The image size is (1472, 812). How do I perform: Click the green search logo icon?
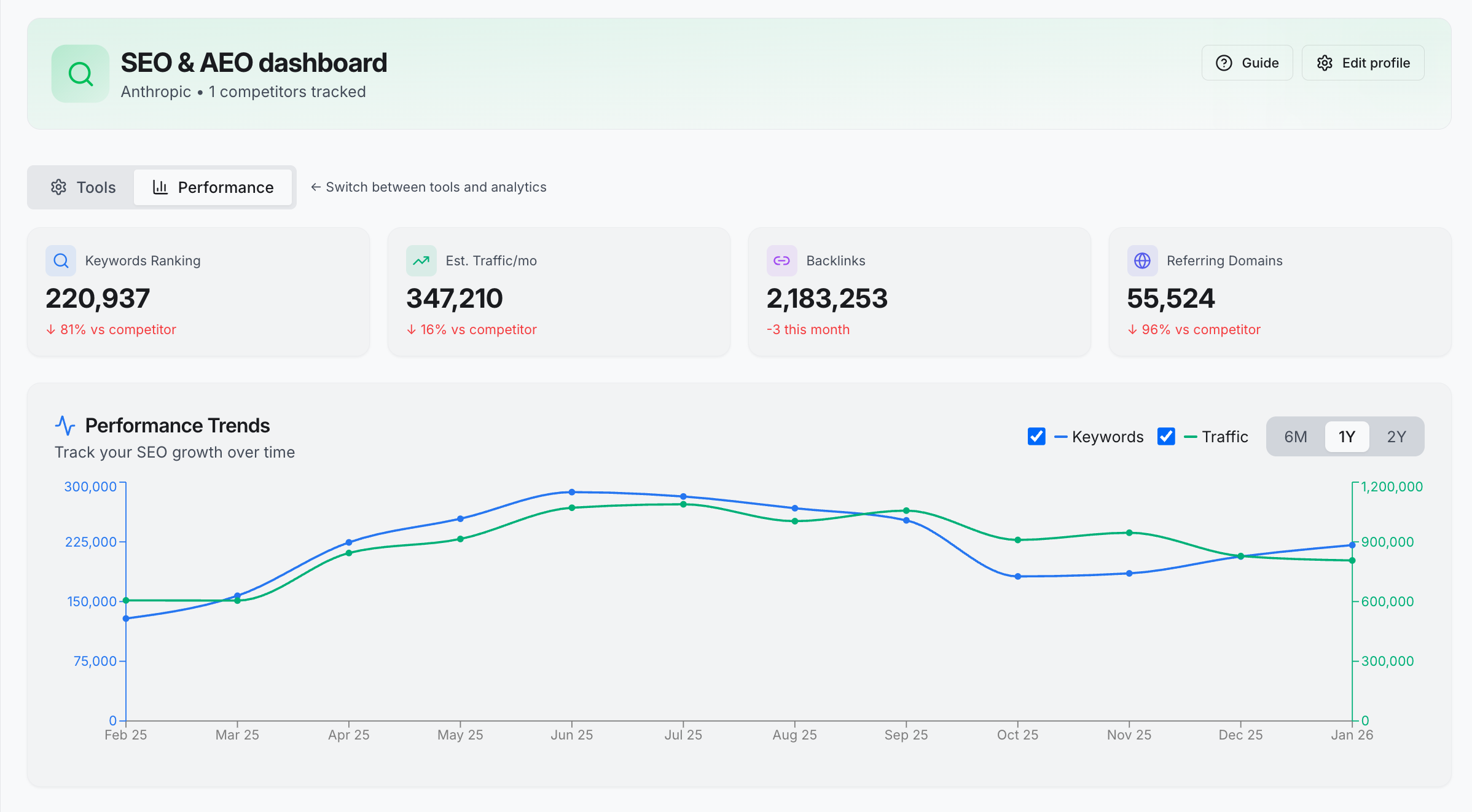click(80, 74)
